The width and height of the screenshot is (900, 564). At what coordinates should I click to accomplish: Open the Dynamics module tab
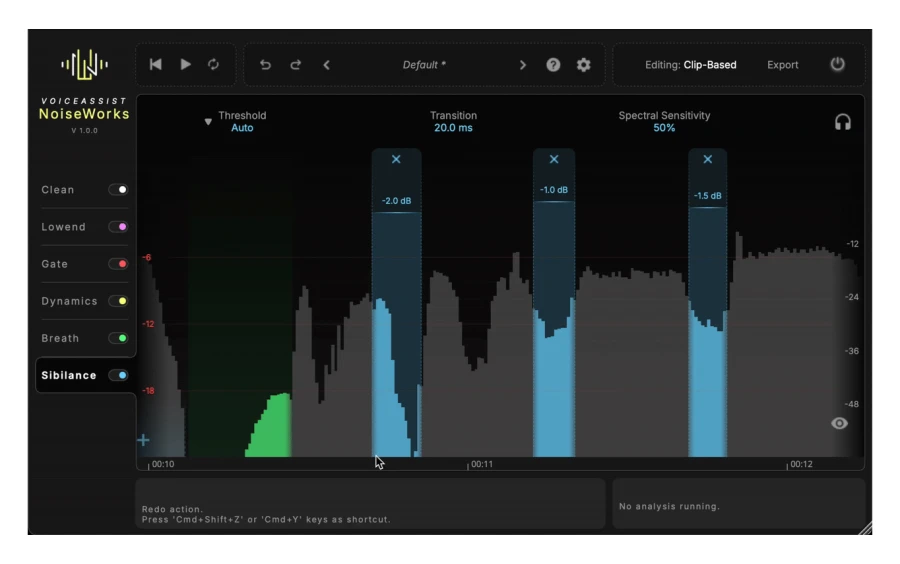pyautogui.click(x=69, y=301)
